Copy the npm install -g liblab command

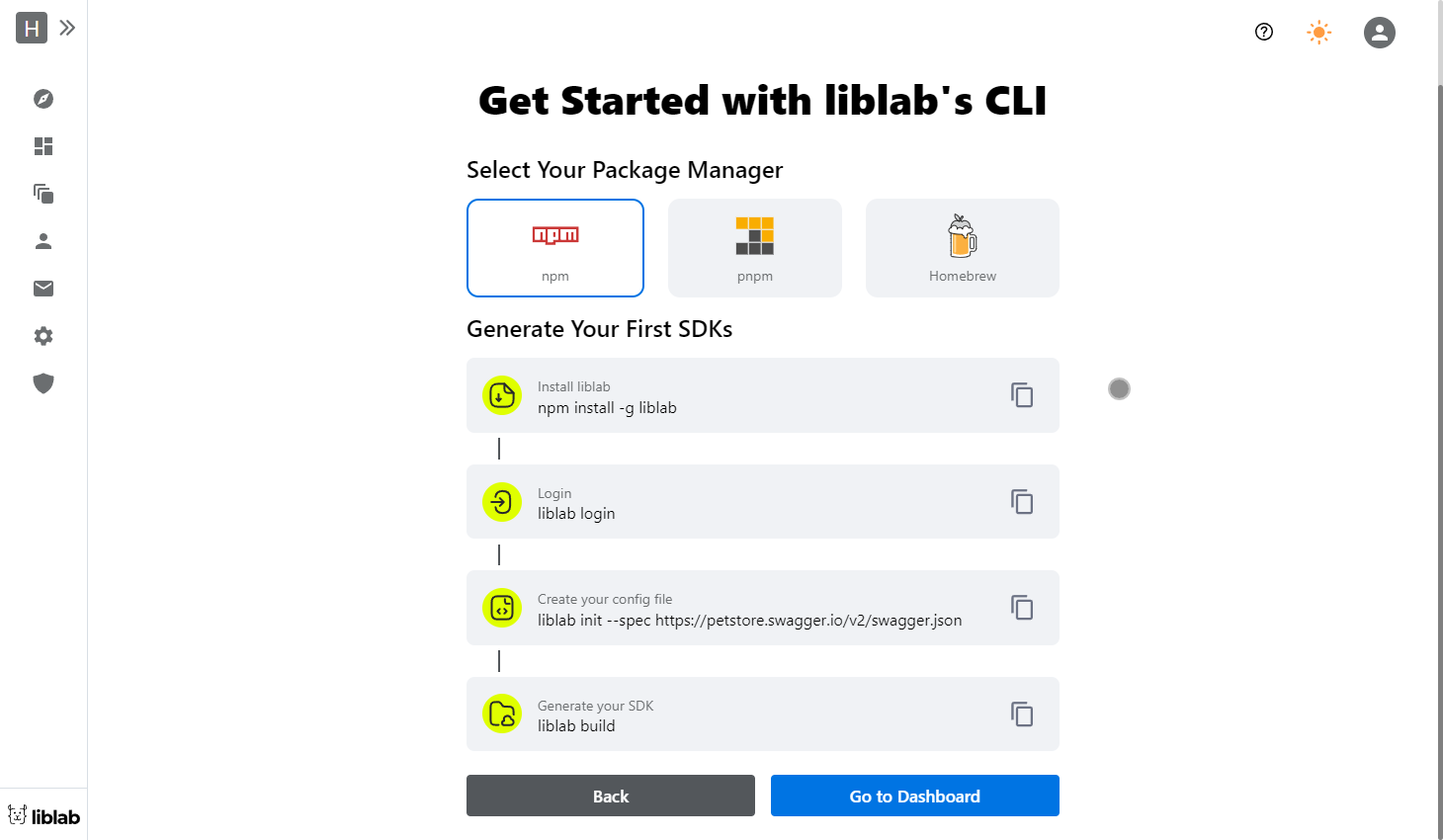1022,394
